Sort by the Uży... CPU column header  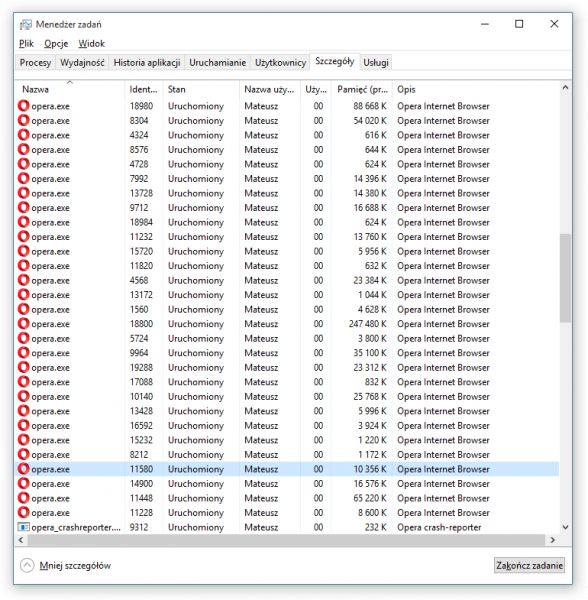pyautogui.click(x=316, y=89)
